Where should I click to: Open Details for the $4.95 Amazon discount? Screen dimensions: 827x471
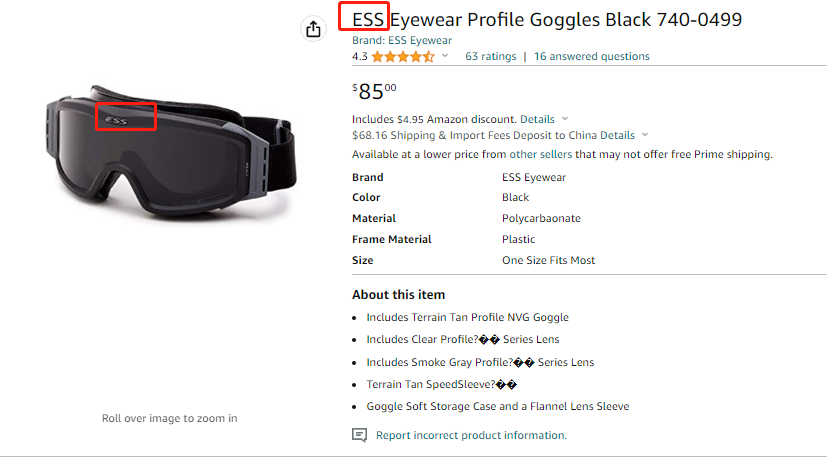(x=537, y=119)
